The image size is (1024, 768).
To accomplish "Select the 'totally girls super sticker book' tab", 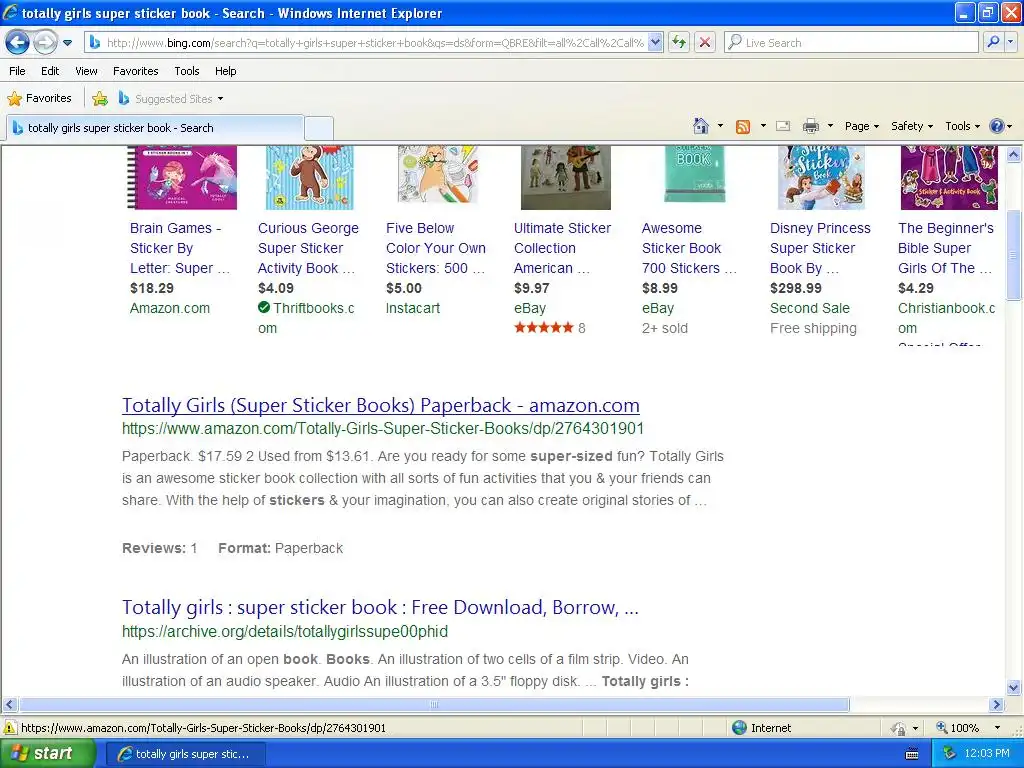I will [155, 128].
